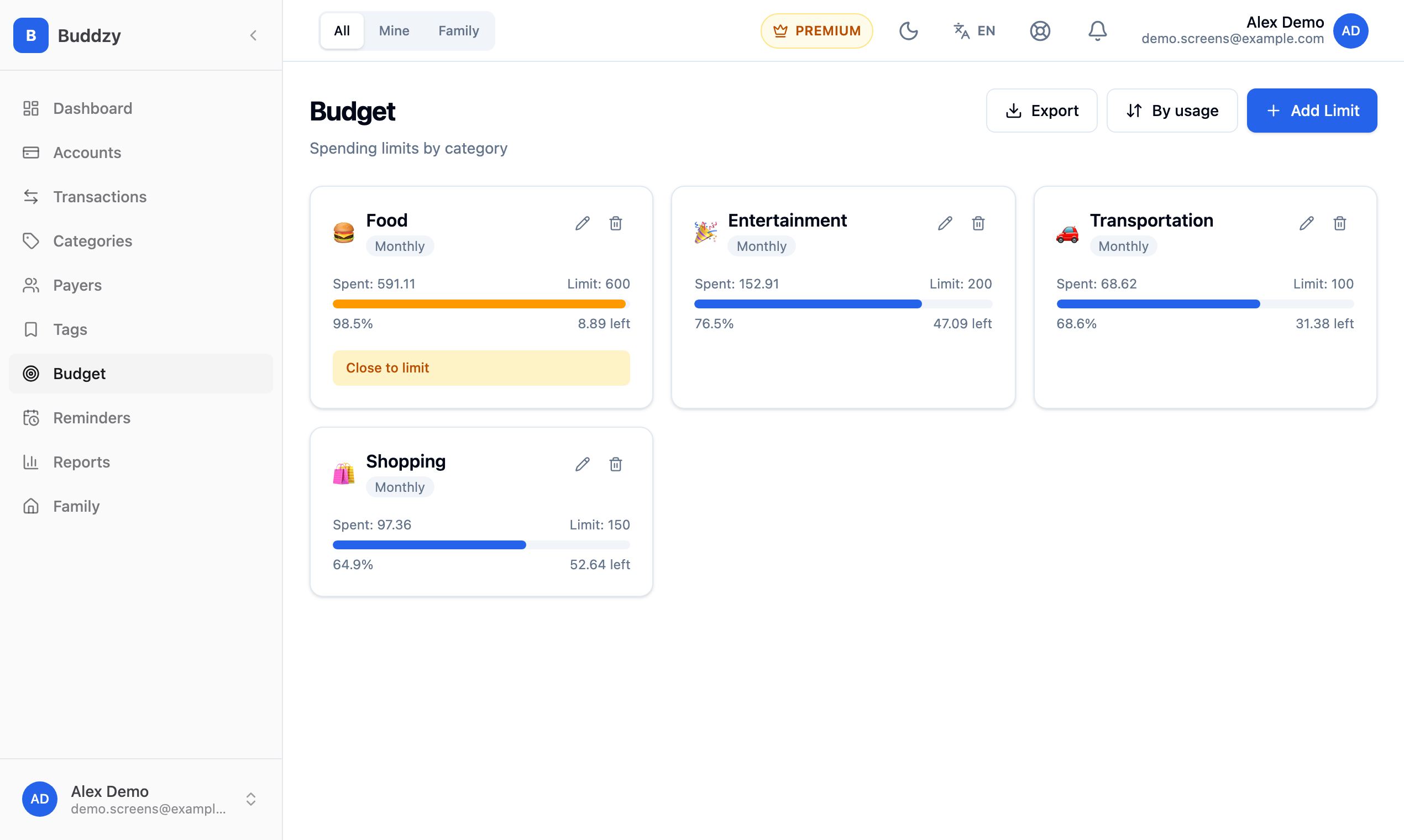
Task: Open Dashboard in the sidebar
Action: point(141,108)
